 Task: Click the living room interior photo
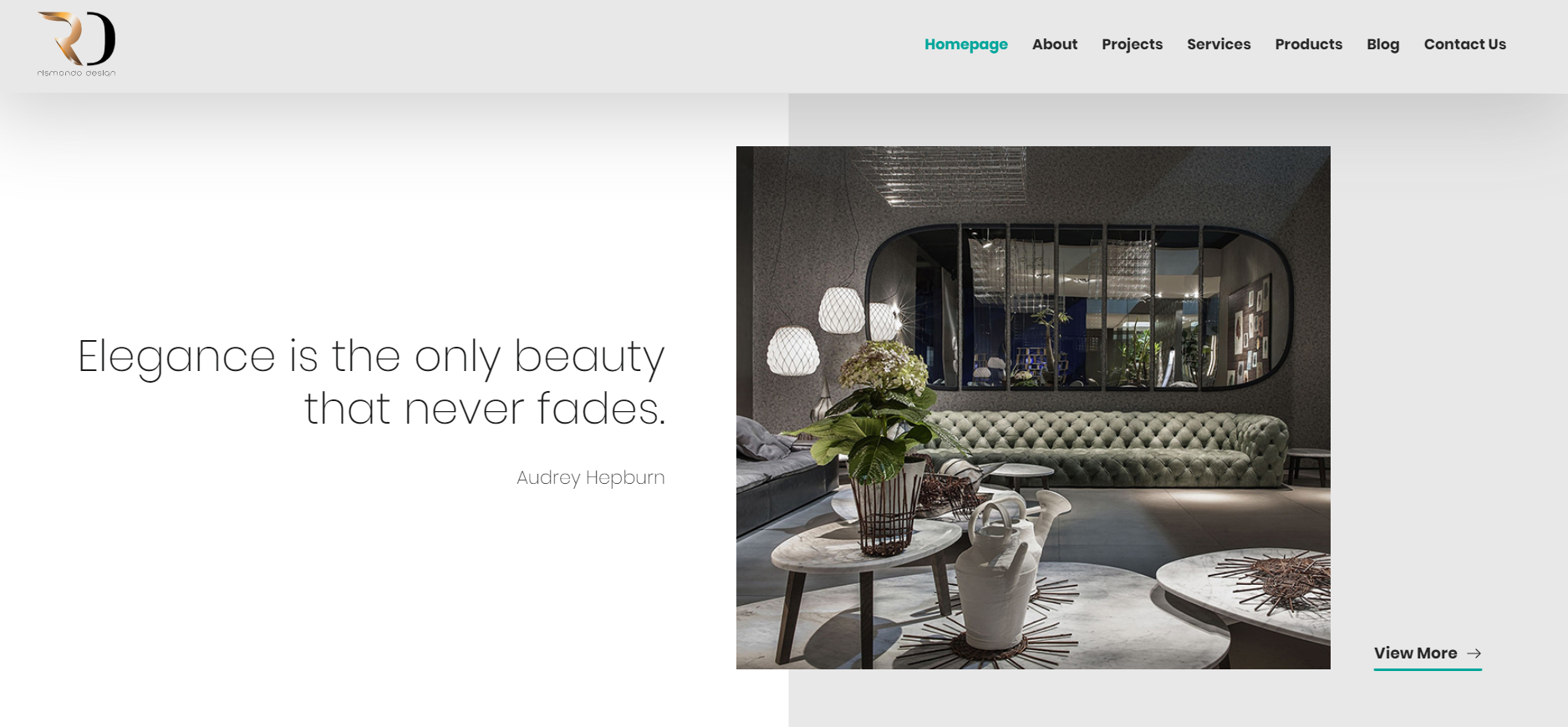[x=1033, y=408]
